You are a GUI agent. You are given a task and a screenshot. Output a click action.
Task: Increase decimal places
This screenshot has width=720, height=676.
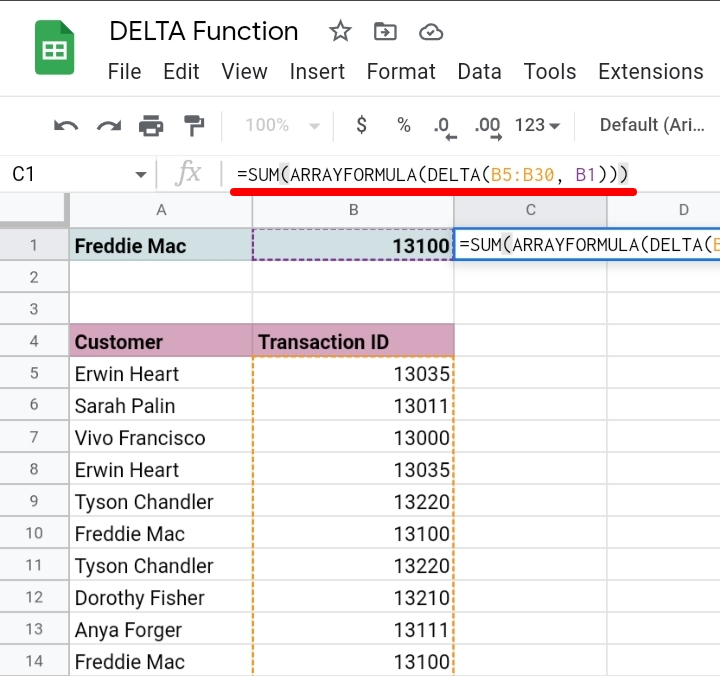coord(488,127)
